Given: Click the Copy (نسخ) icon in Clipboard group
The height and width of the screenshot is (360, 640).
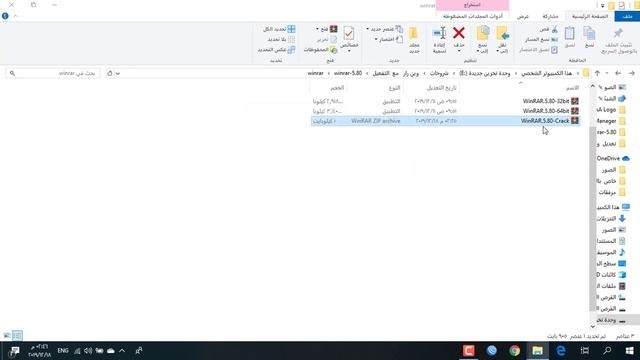Looking at the screenshot, I should point(589,33).
